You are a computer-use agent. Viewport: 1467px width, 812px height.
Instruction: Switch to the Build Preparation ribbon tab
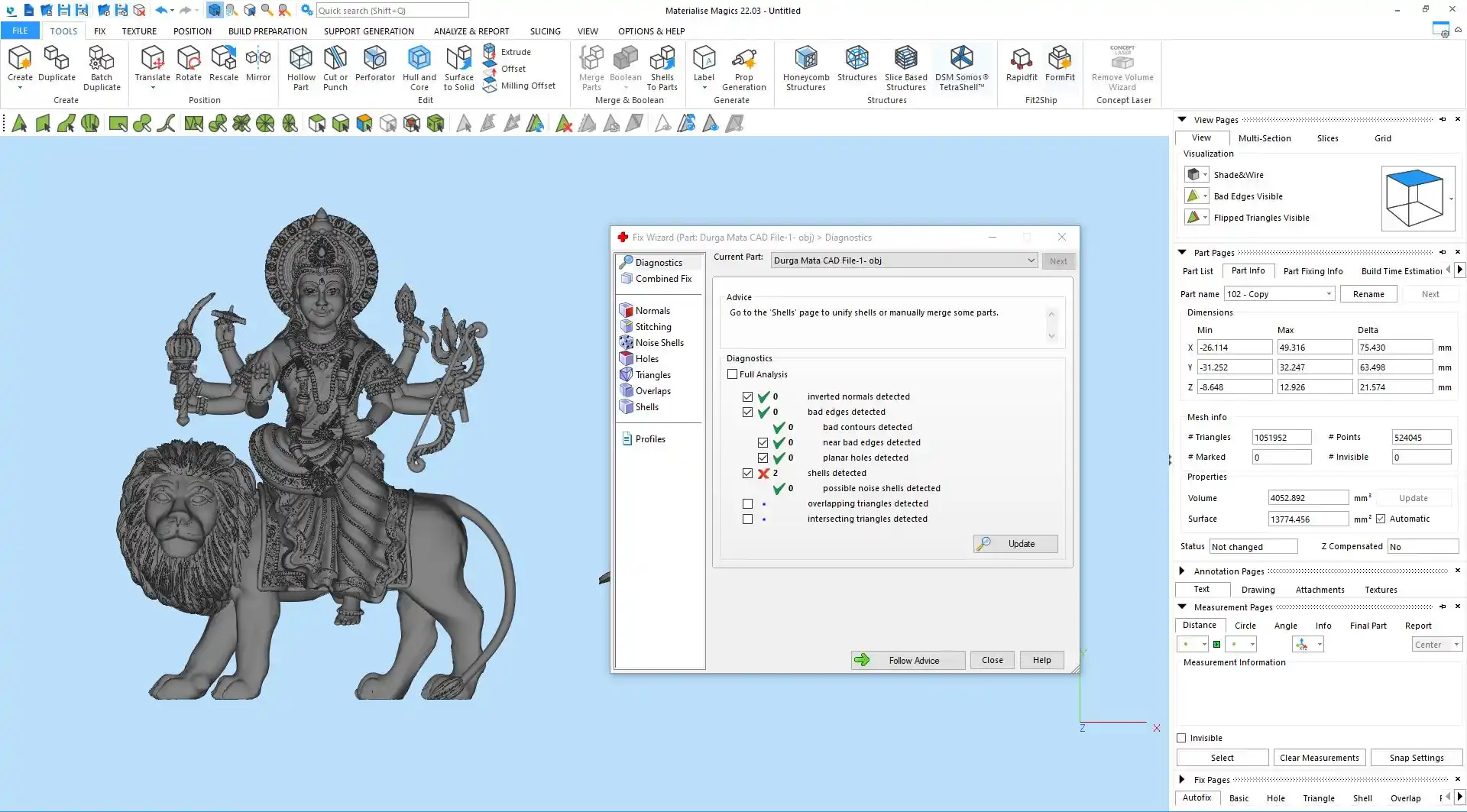[267, 31]
